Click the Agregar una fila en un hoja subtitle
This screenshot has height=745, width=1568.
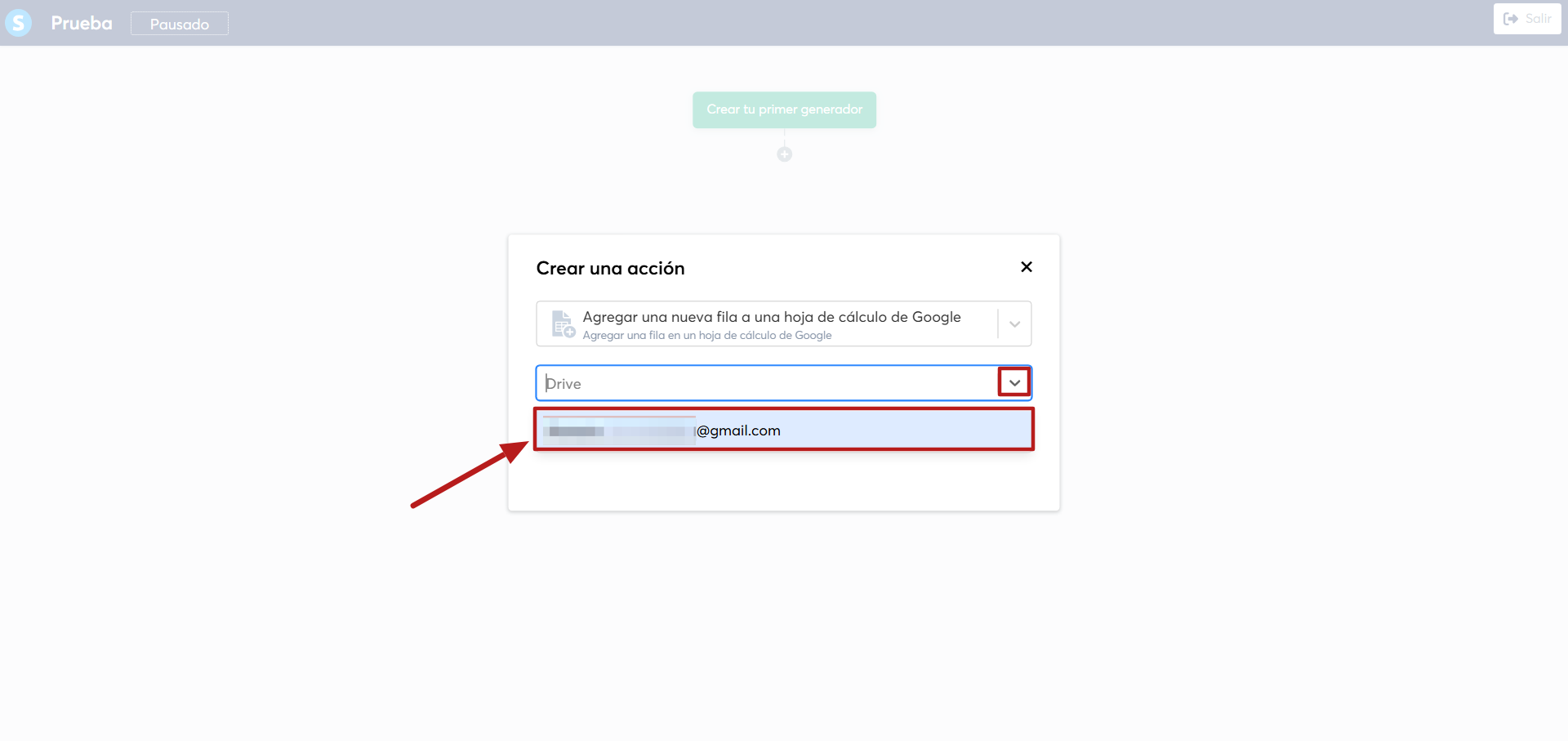707,336
